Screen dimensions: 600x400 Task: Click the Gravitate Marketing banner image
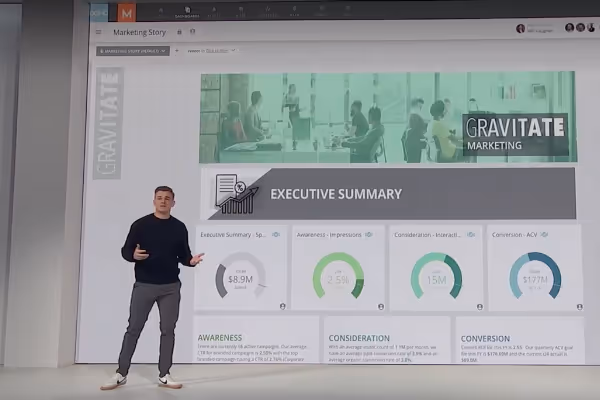[x=388, y=118]
